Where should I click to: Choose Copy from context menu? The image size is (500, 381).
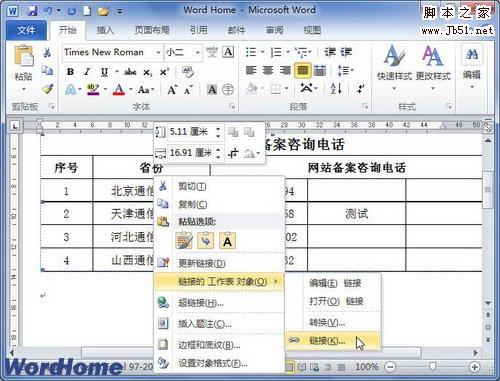click(219, 204)
